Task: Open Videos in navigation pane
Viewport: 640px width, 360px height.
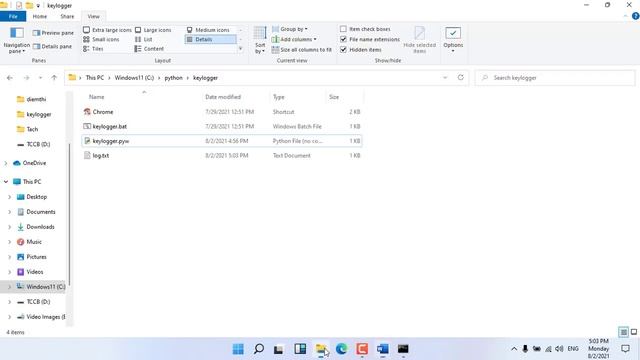Action: (30, 272)
